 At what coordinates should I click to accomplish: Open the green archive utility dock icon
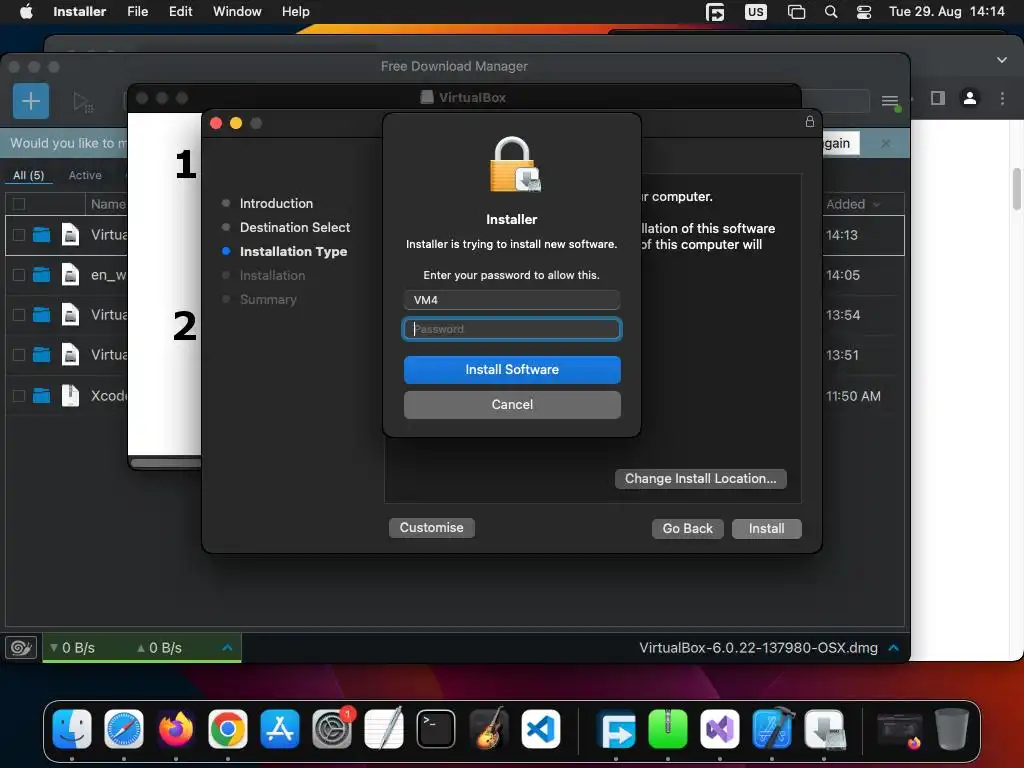[x=667, y=729]
